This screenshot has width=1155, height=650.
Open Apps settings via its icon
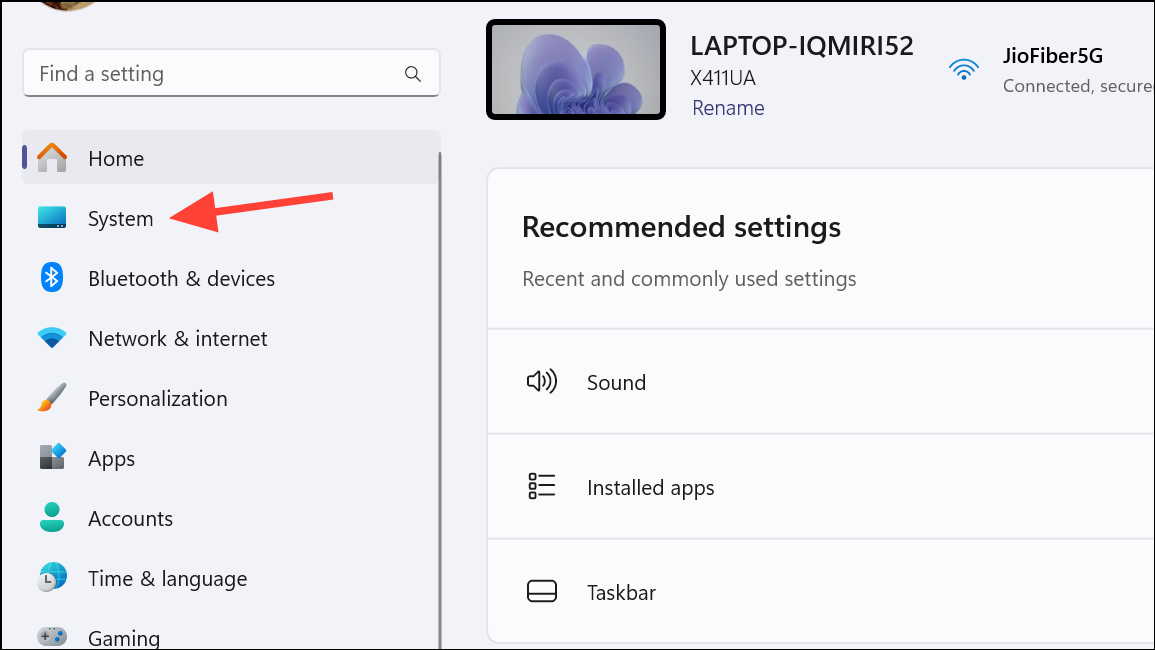51,458
